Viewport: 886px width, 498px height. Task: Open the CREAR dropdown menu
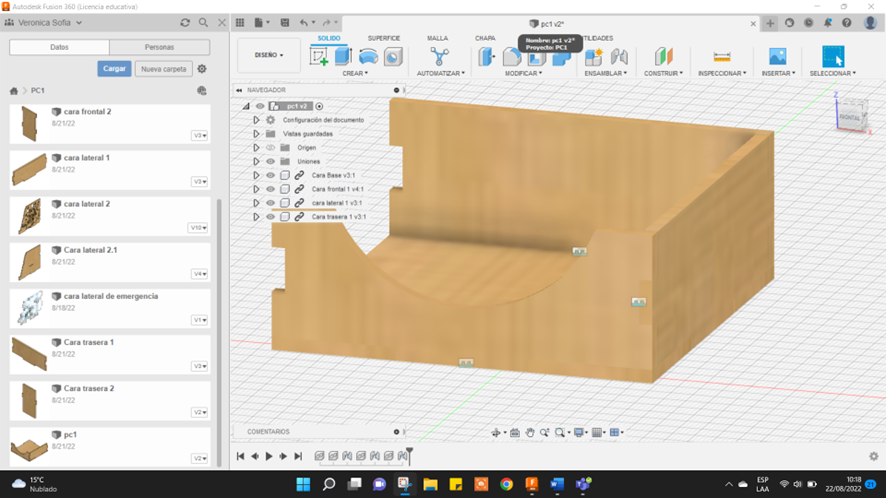point(355,73)
